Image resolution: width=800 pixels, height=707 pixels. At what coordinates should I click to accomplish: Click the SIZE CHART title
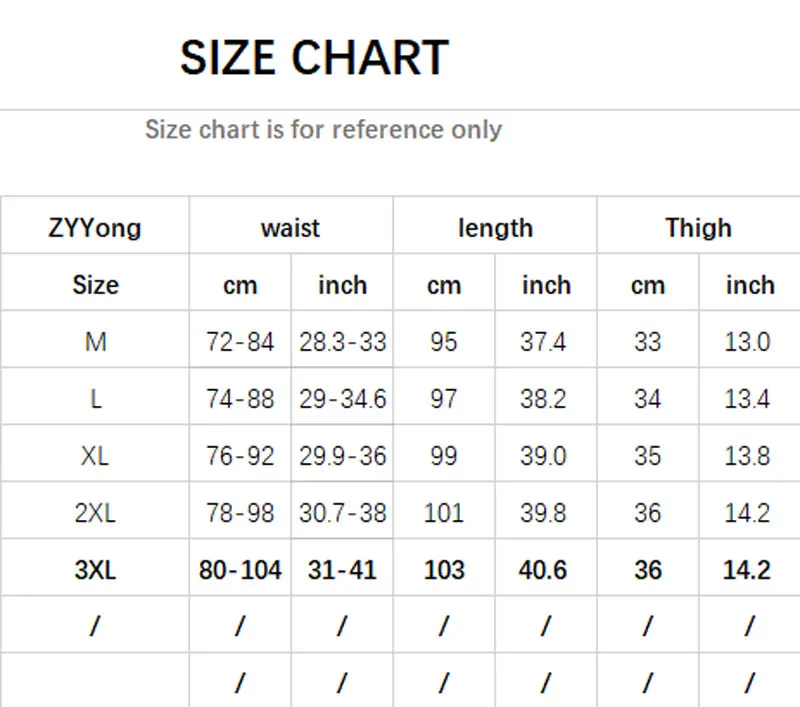click(314, 58)
